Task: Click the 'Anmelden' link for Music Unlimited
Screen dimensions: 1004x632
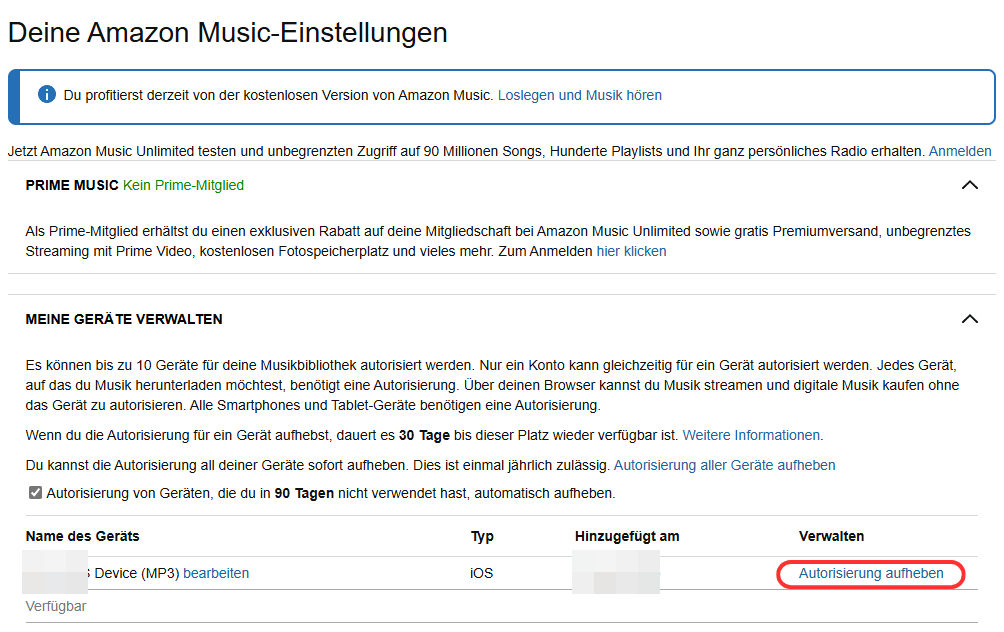Action: [x=960, y=151]
